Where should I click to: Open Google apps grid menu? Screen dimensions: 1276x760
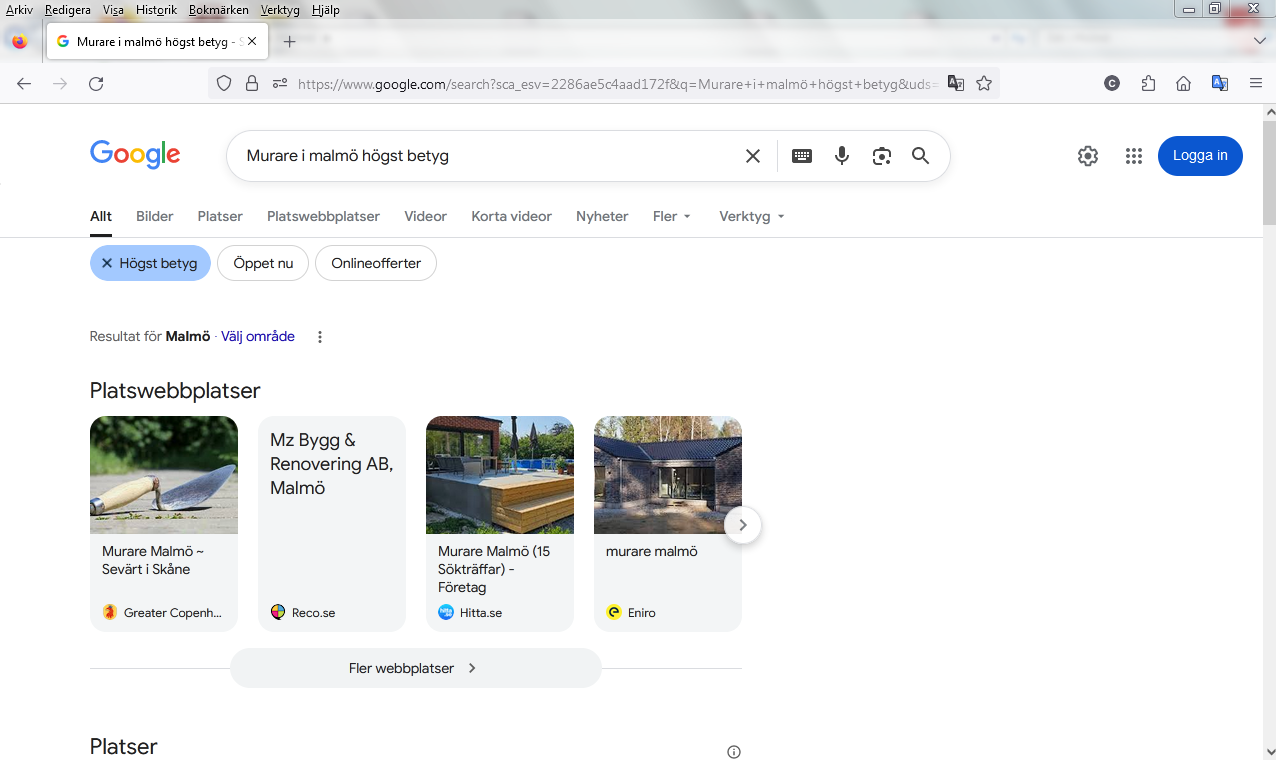pyautogui.click(x=1133, y=156)
